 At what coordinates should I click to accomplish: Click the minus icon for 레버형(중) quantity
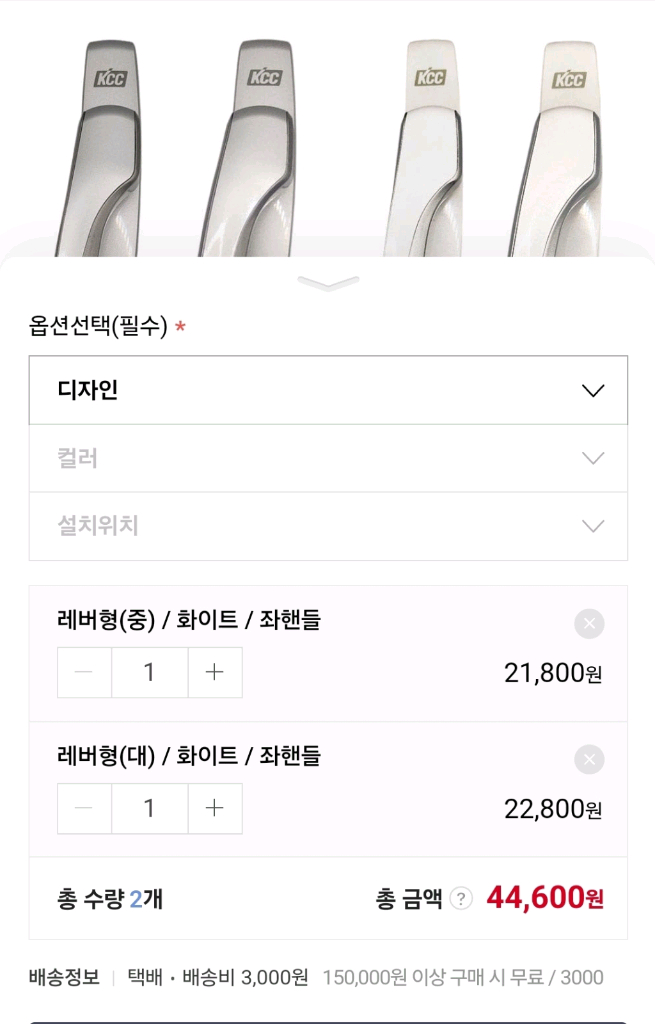click(x=84, y=672)
